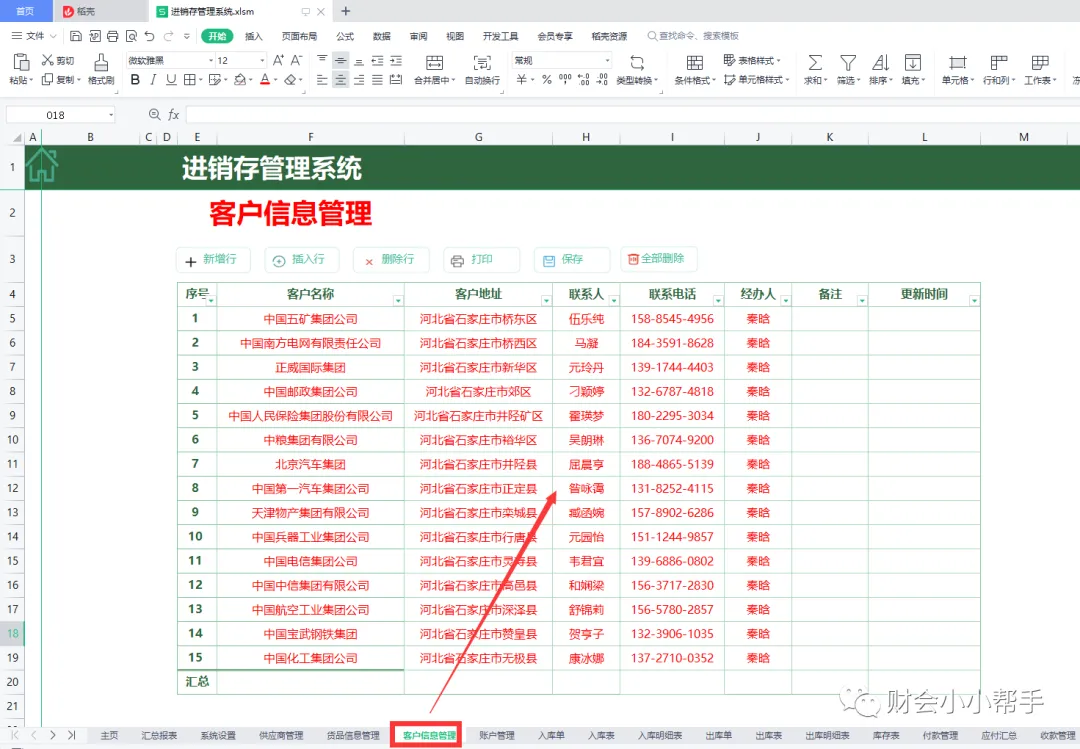
Task: Open filter dropdown on 更新时间 column
Action: (974, 300)
